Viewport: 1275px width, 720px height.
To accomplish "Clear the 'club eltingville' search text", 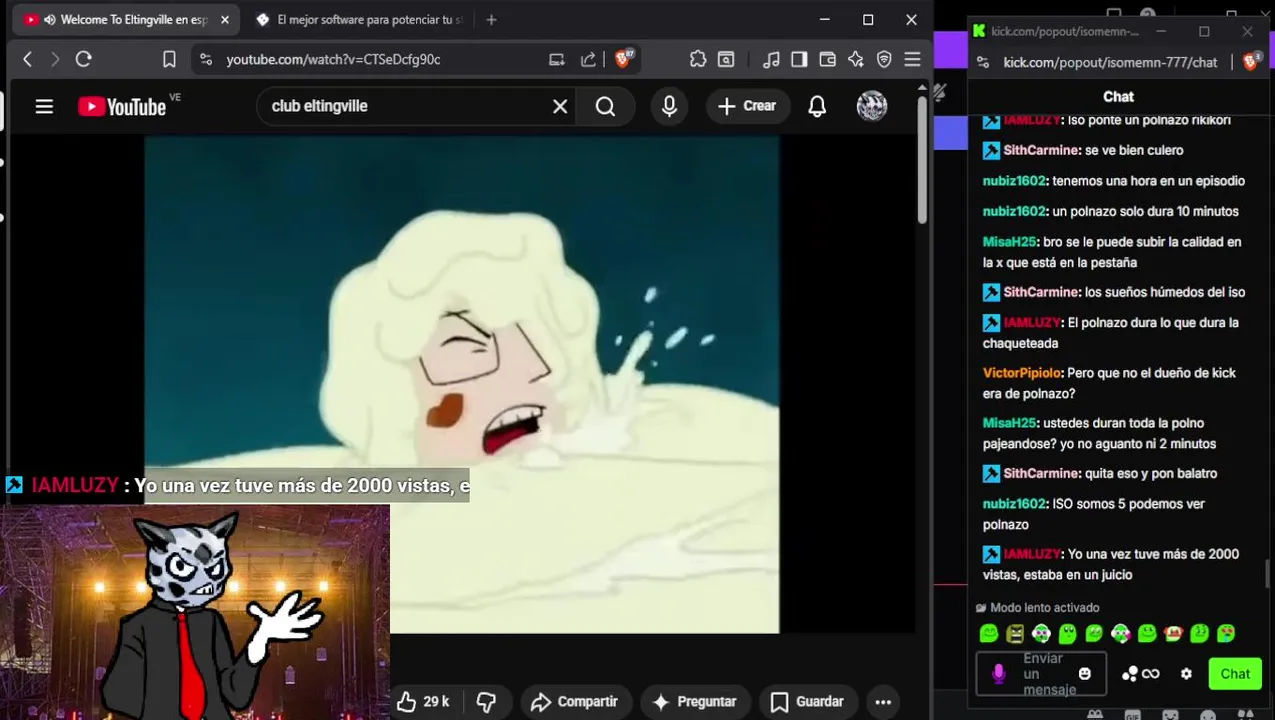I will click(x=560, y=106).
